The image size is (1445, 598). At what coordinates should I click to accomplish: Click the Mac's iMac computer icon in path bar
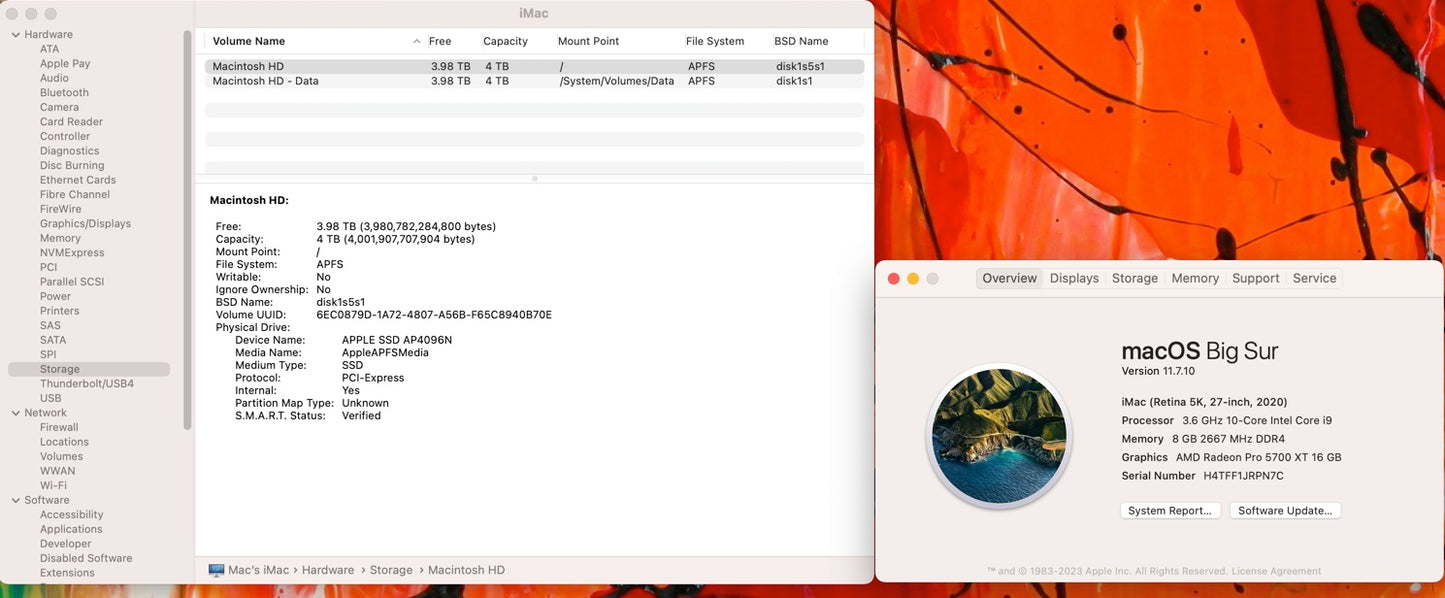pyautogui.click(x=216, y=570)
